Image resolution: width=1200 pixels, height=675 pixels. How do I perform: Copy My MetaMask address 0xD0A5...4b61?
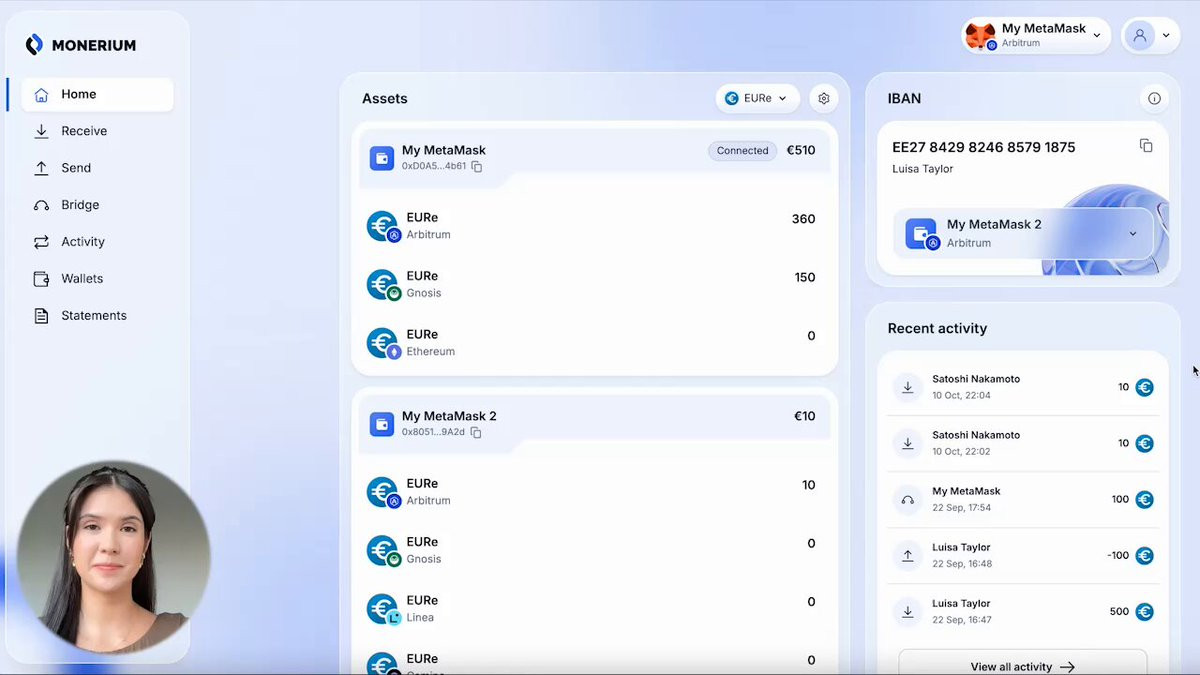click(477, 167)
